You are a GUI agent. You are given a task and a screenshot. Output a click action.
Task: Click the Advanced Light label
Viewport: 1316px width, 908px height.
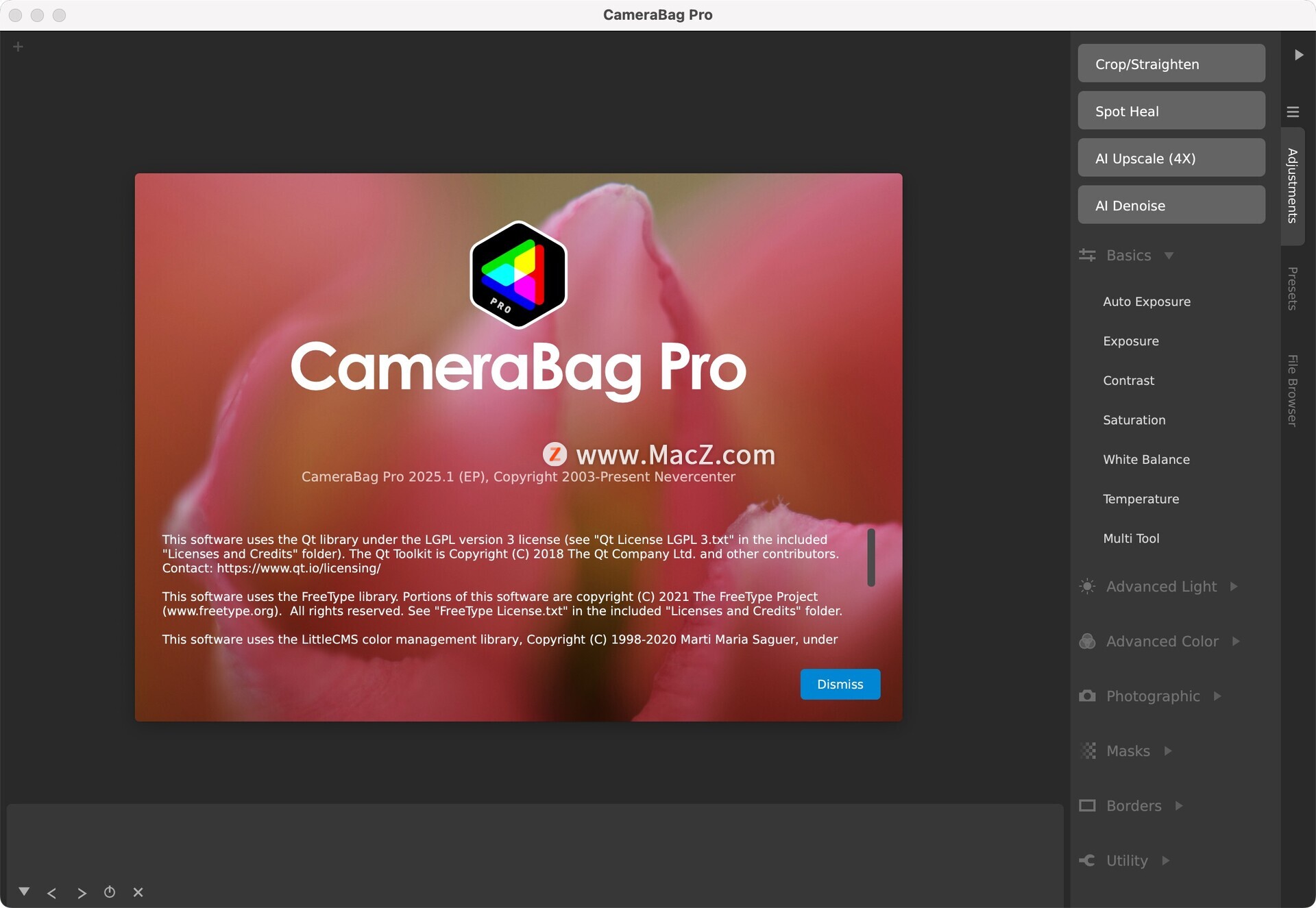(x=1161, y=587)
